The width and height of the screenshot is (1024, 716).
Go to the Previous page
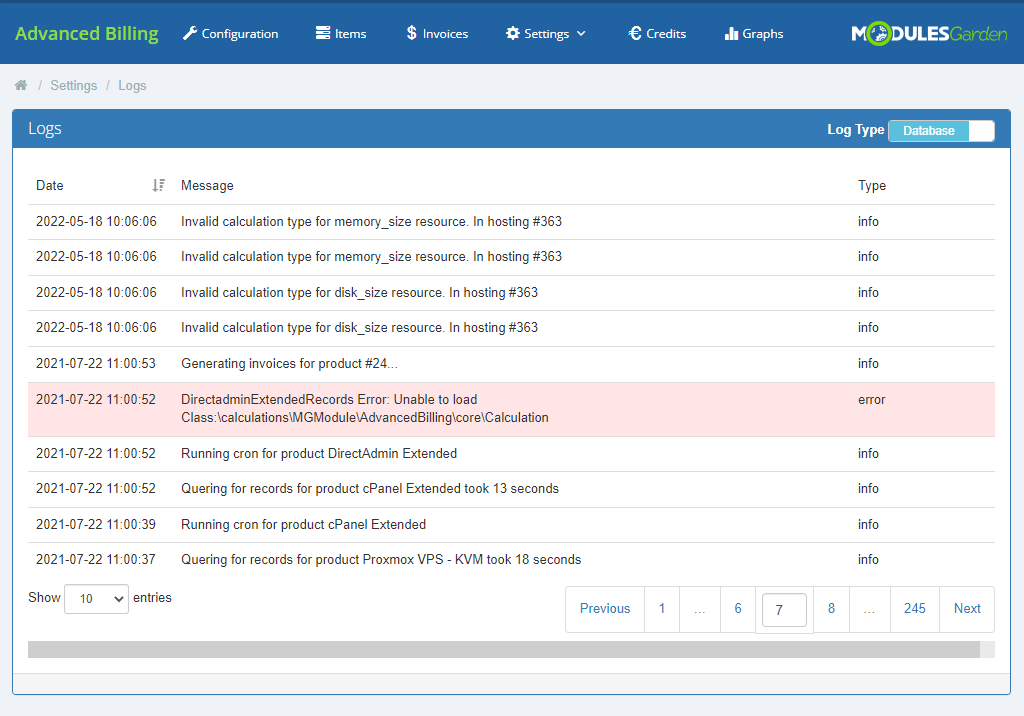(605, 609)
